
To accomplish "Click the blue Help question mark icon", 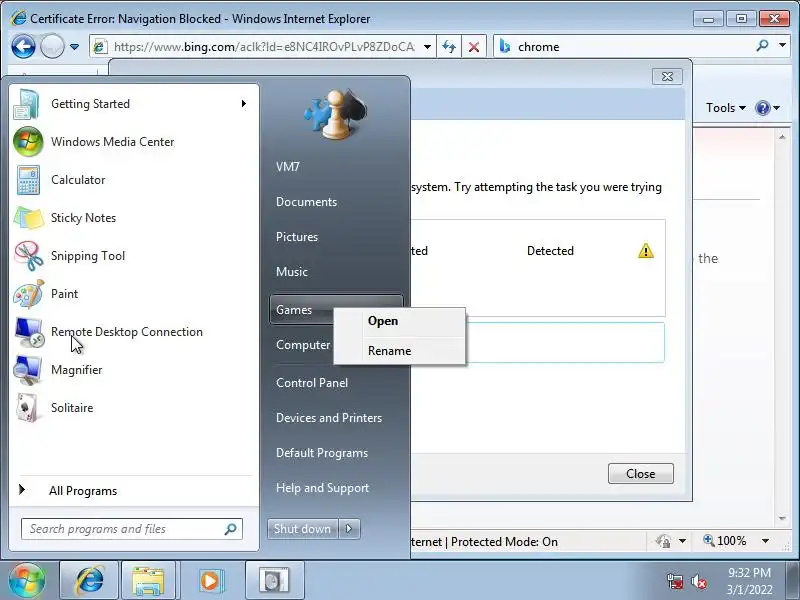I will click(x=763, y=108).
